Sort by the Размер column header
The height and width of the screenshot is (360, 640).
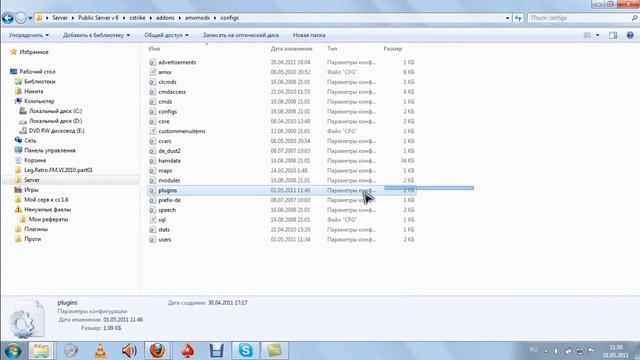click(x=393, y=49)
